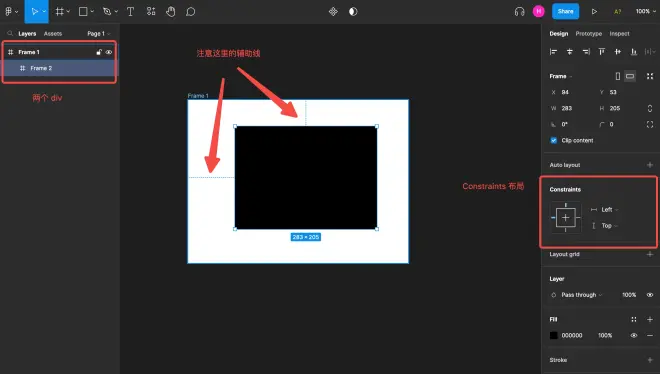Select the Rectangle shape tool
Viewport: 660px width, 374px height.
[83, 12]
